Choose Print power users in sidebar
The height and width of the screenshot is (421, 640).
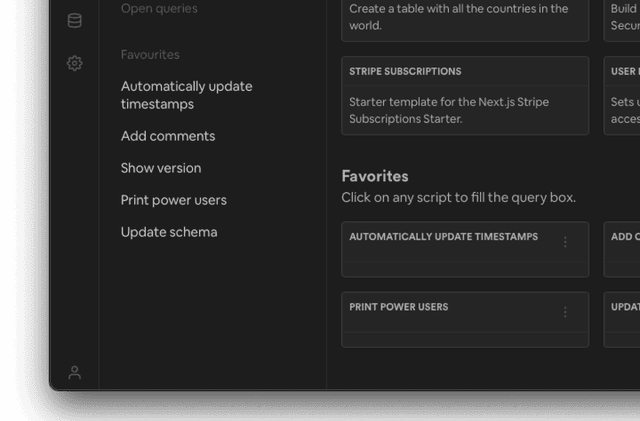[x=174, y=200]
